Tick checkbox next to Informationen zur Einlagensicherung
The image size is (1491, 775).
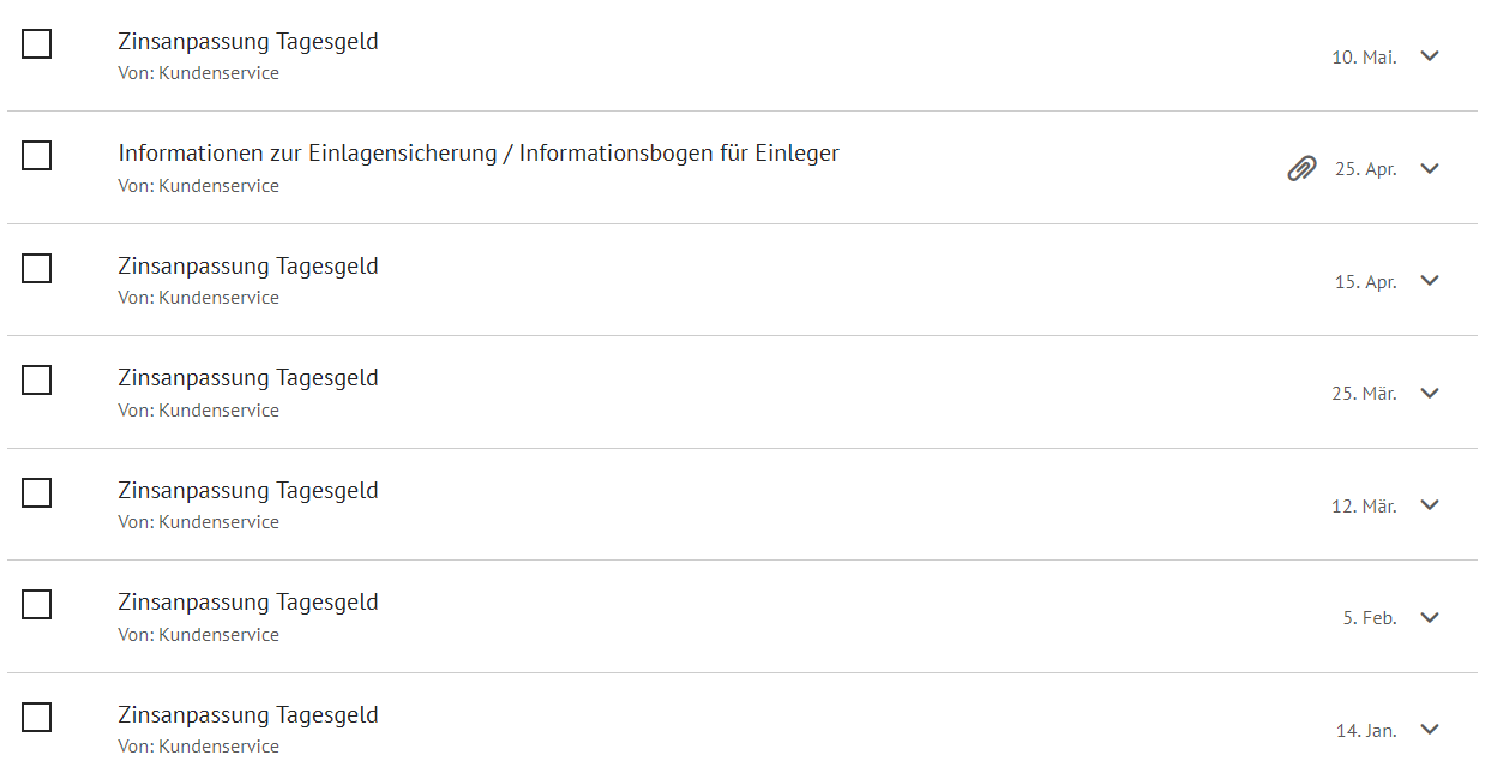click(x=37, y=156)
